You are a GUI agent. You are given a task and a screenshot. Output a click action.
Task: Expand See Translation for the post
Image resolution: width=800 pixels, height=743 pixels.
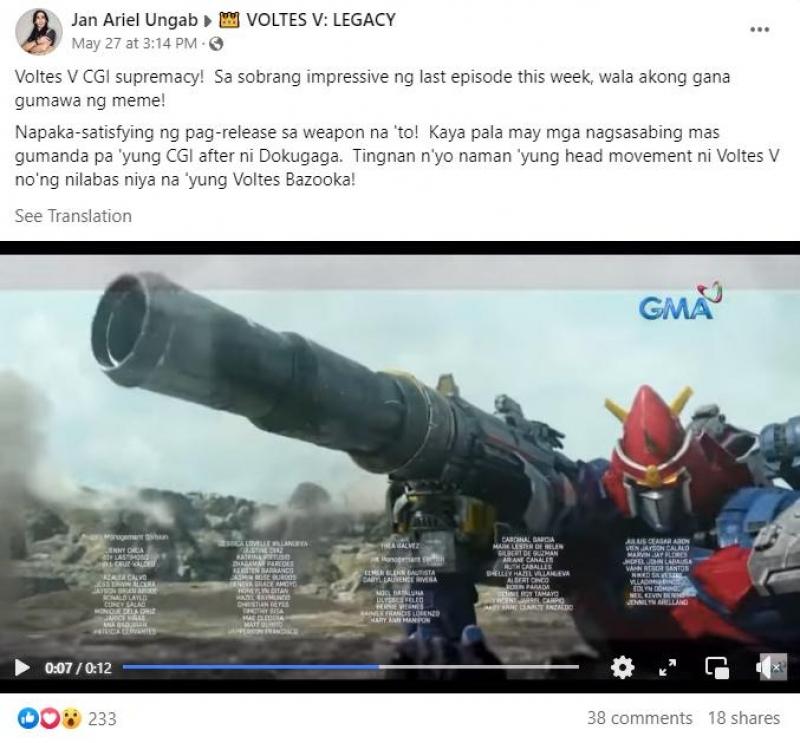point(73,216)
